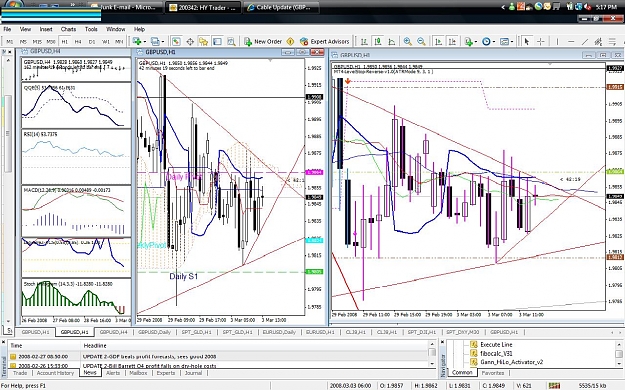Open the File menu
625x390 pixels.
pos(7,29)
